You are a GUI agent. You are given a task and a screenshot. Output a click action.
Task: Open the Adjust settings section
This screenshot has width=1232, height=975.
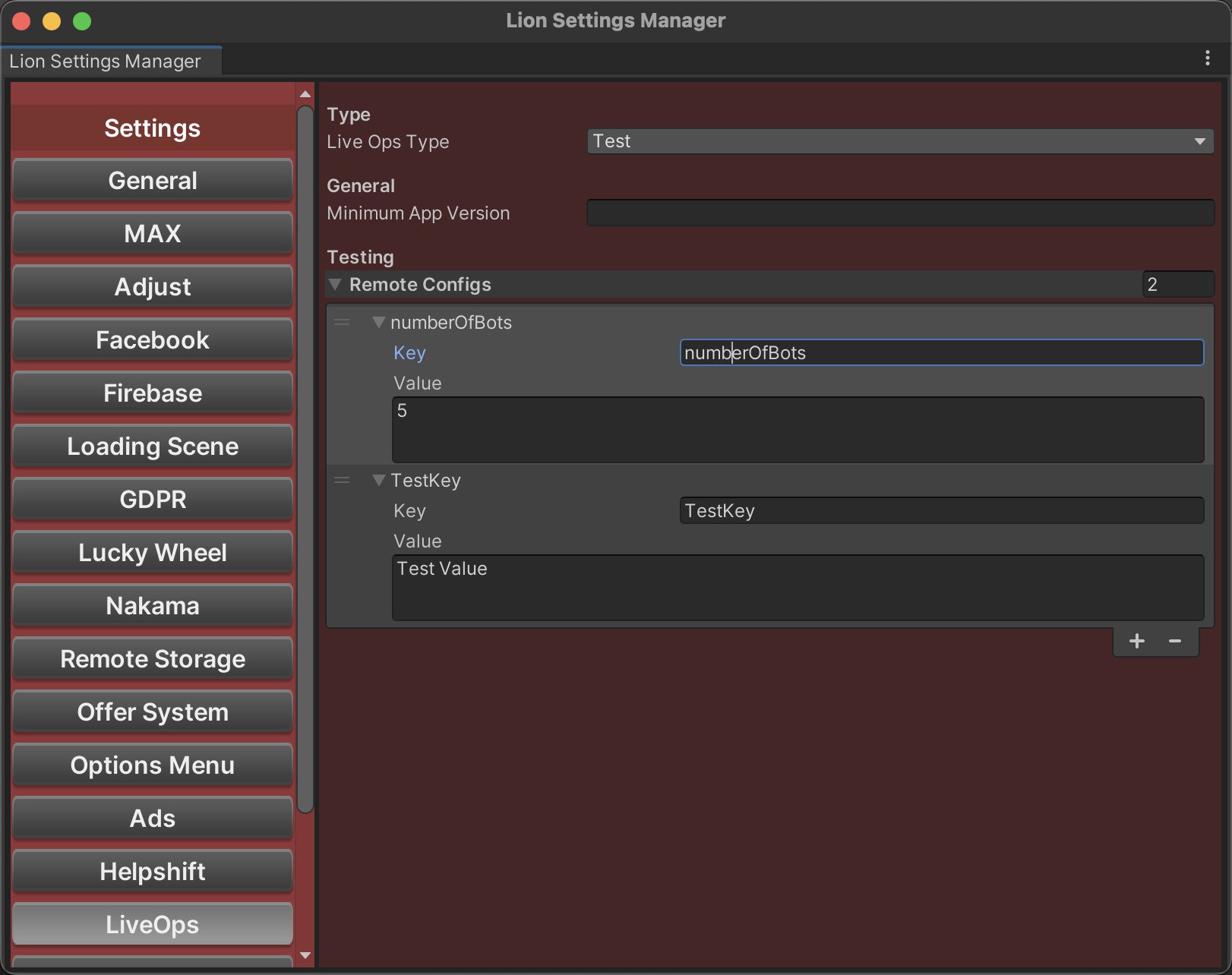pos(153,287)
